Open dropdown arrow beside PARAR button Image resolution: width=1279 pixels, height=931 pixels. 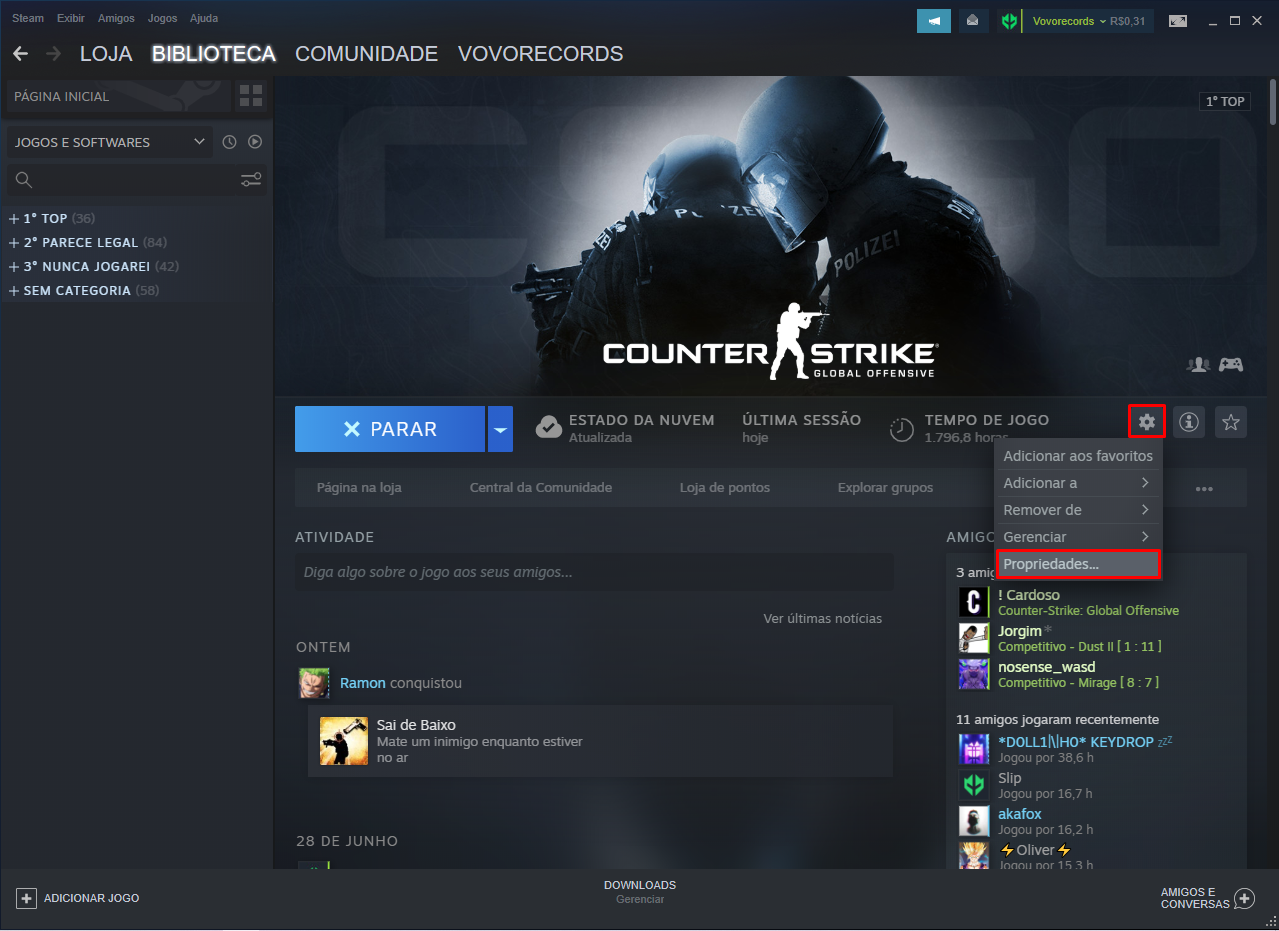500,429
